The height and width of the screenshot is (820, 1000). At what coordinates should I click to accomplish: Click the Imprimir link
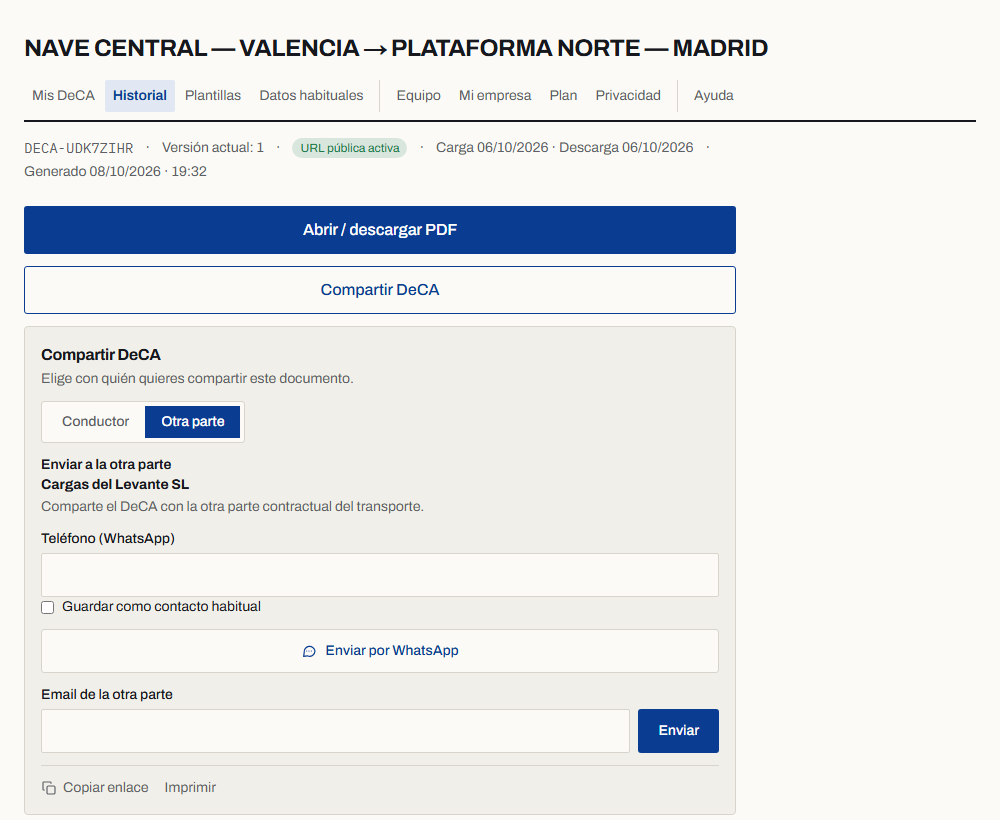pos(190,787)
